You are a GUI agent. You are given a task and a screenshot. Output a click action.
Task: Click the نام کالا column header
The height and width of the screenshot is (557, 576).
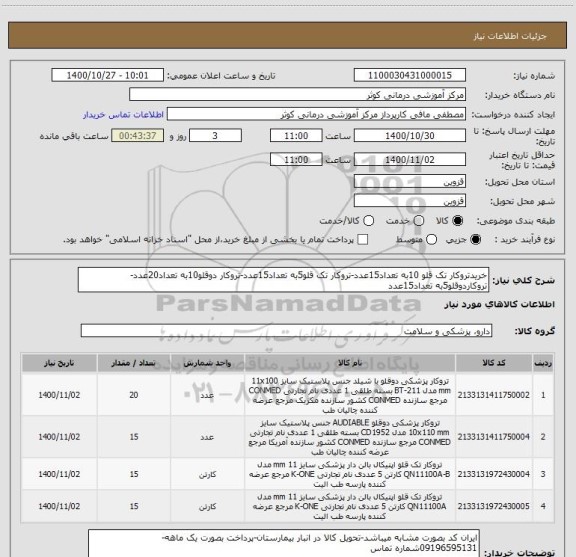[x=350, y=363]
